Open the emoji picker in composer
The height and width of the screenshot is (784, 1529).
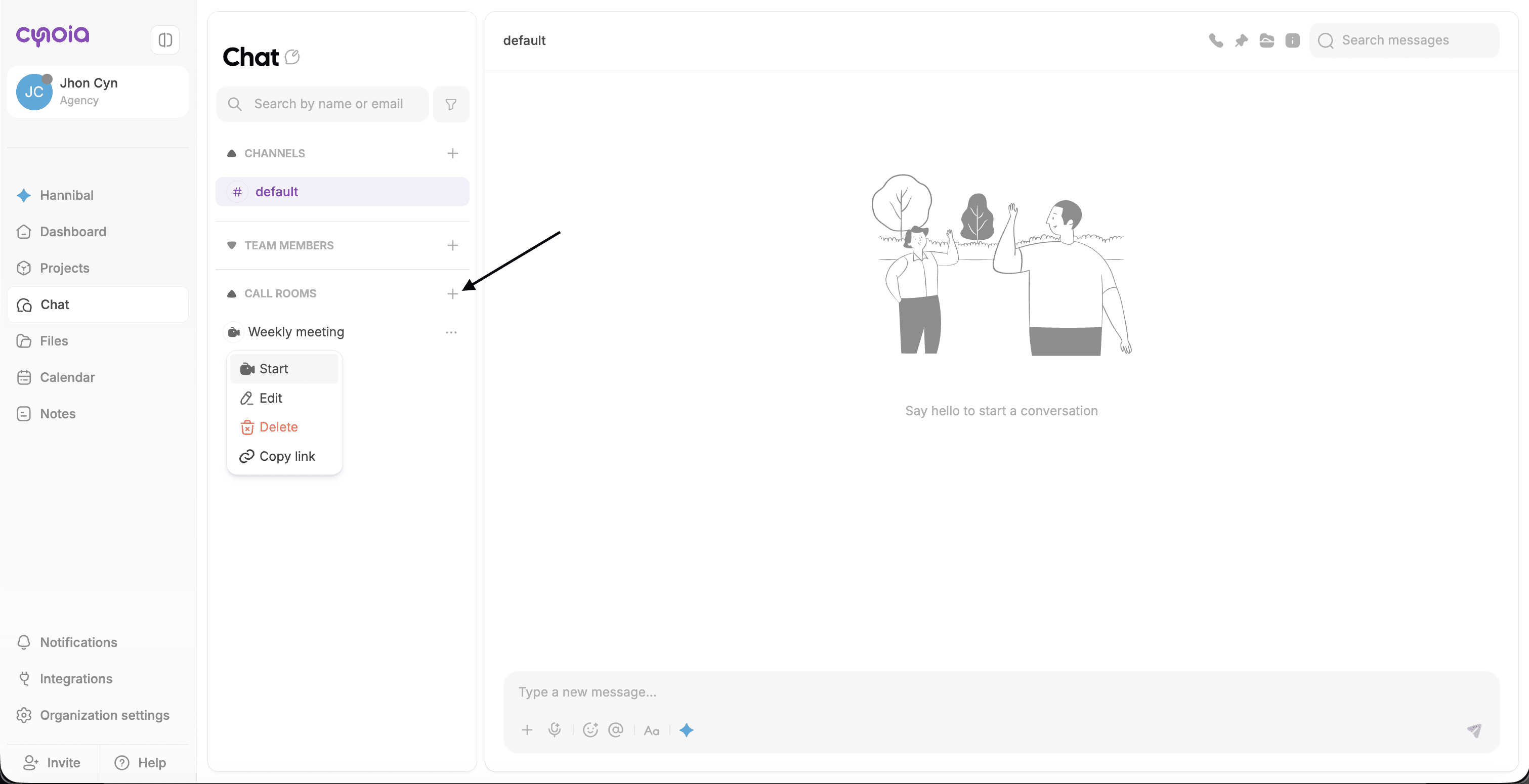(x=590, y=730)
